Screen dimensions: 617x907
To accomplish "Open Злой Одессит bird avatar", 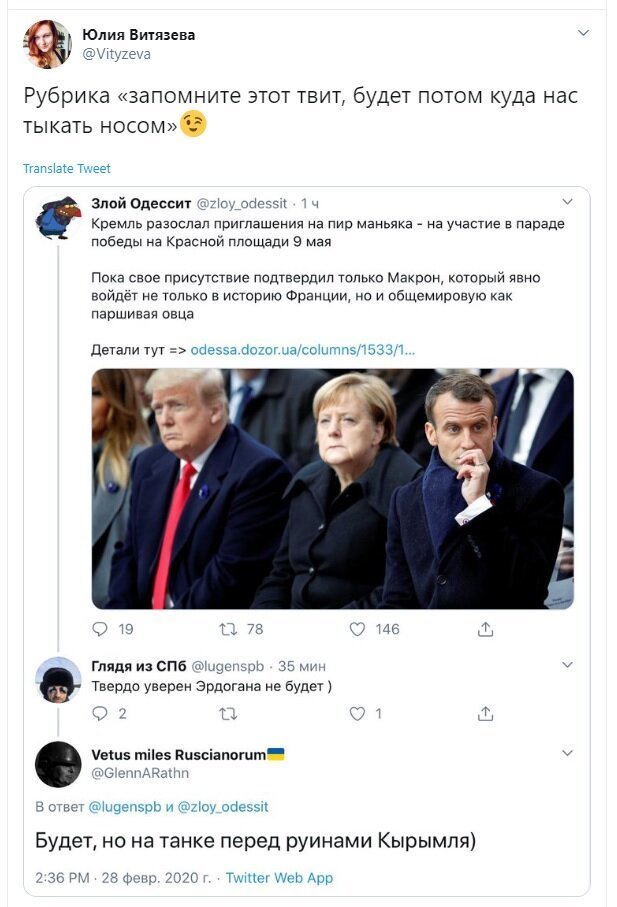I will [x=58, y=218].
